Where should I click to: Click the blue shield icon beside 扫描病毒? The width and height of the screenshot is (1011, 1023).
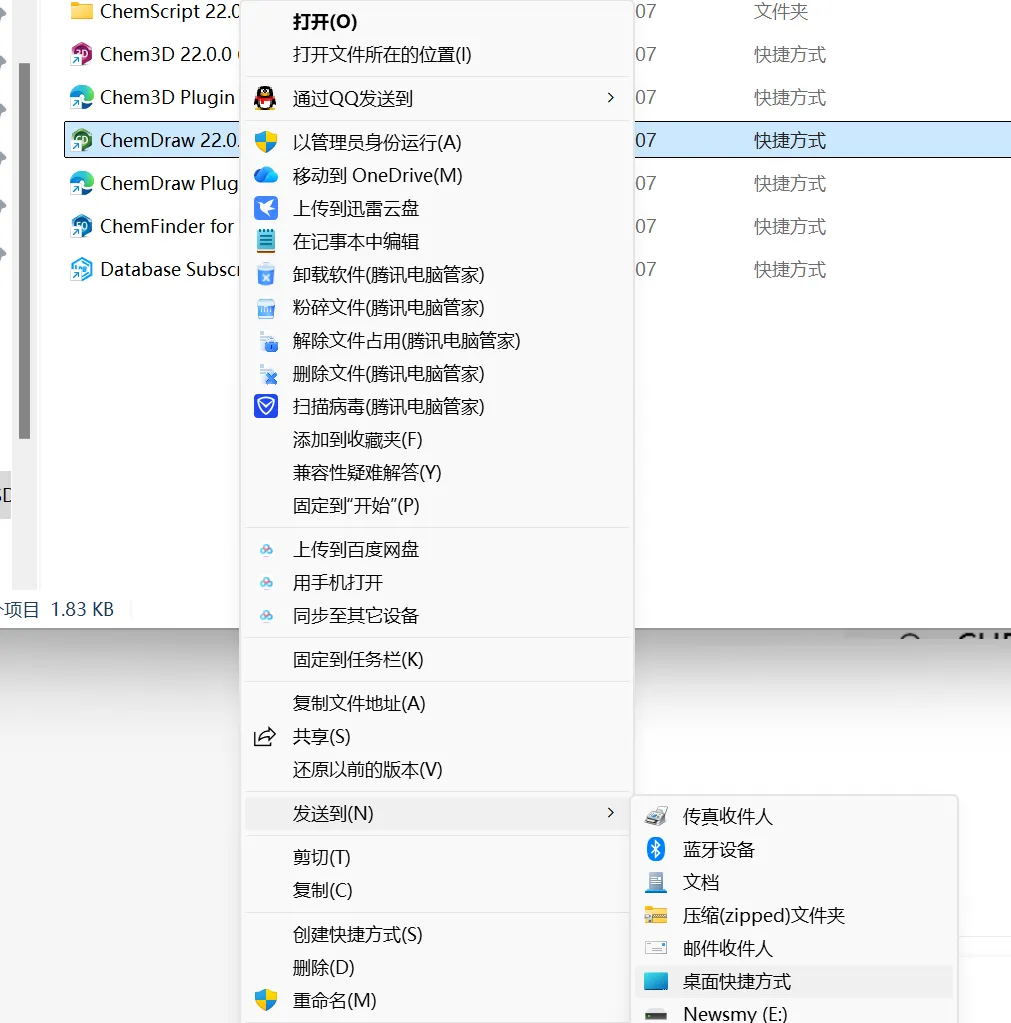coord(265,406)
